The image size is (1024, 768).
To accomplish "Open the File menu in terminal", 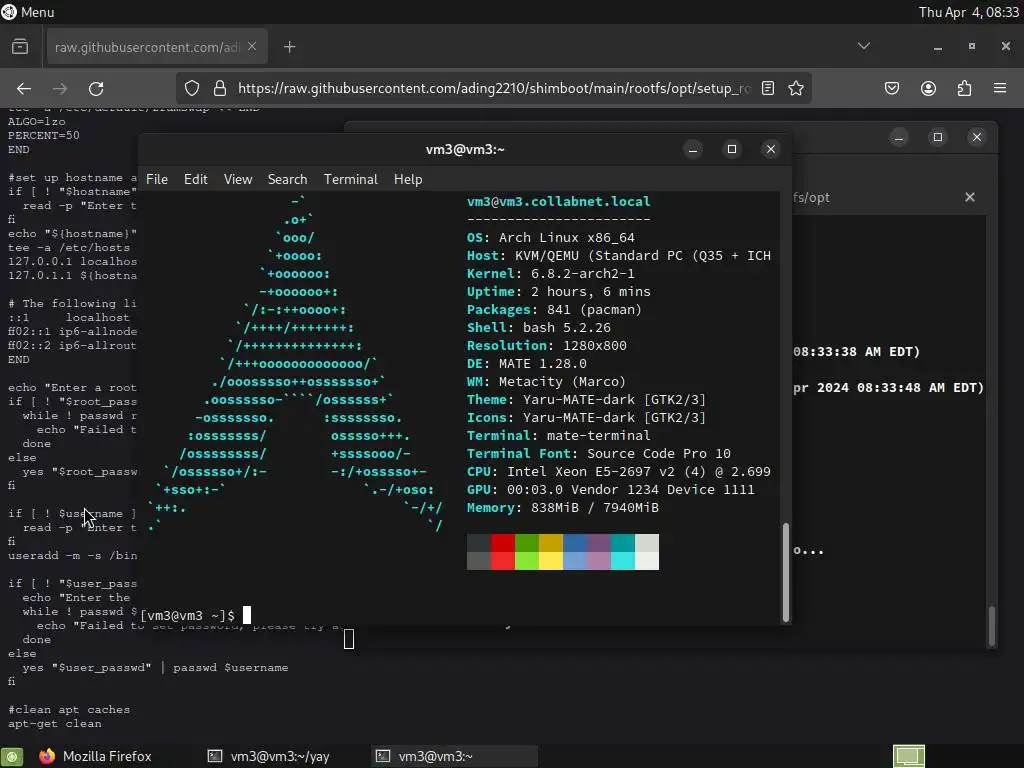I will (157, 179).
